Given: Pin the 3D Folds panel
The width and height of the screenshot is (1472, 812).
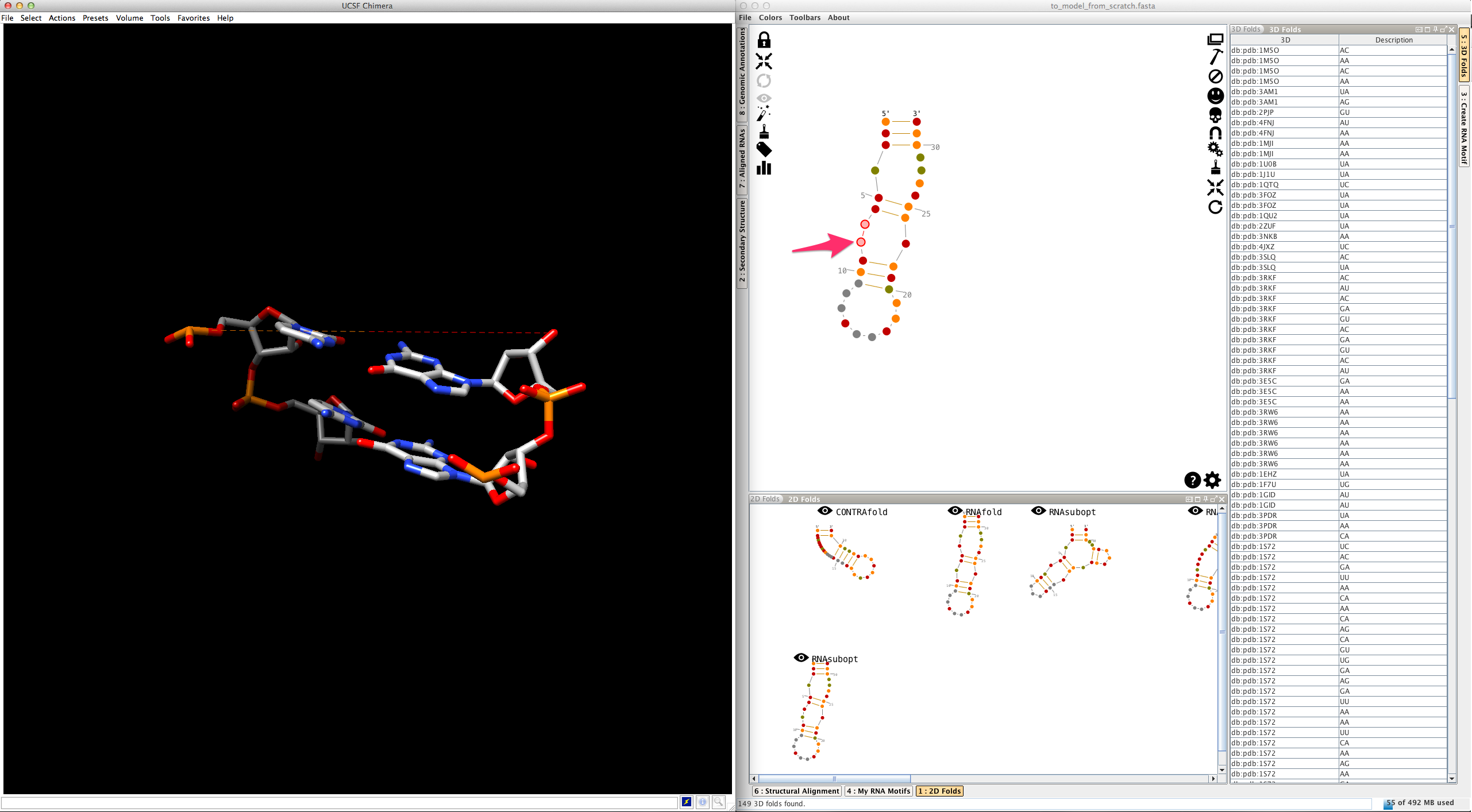Looking at the screenshot, I should coord(1435,29).
